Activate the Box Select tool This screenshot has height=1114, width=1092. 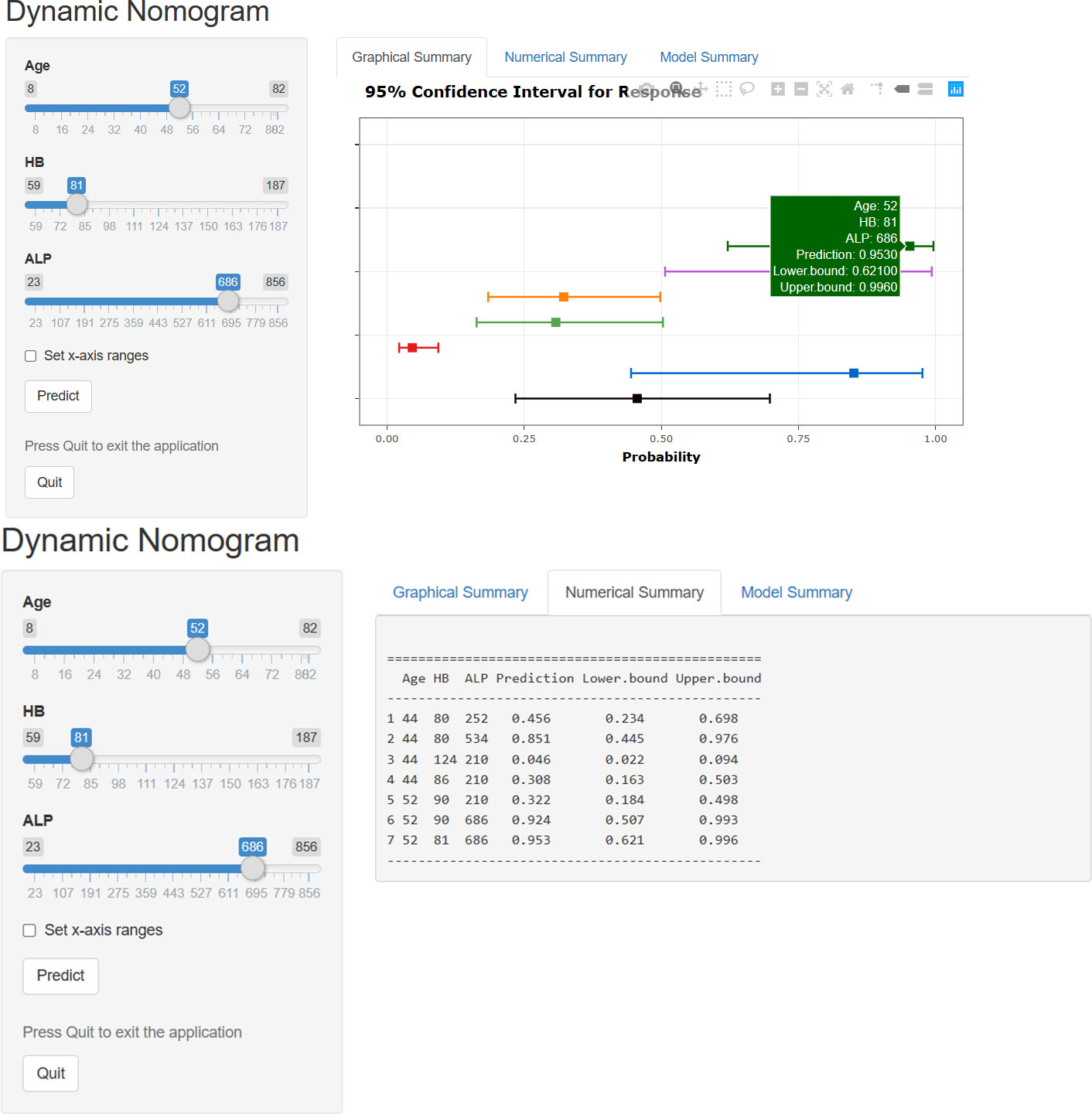(724, 89)
